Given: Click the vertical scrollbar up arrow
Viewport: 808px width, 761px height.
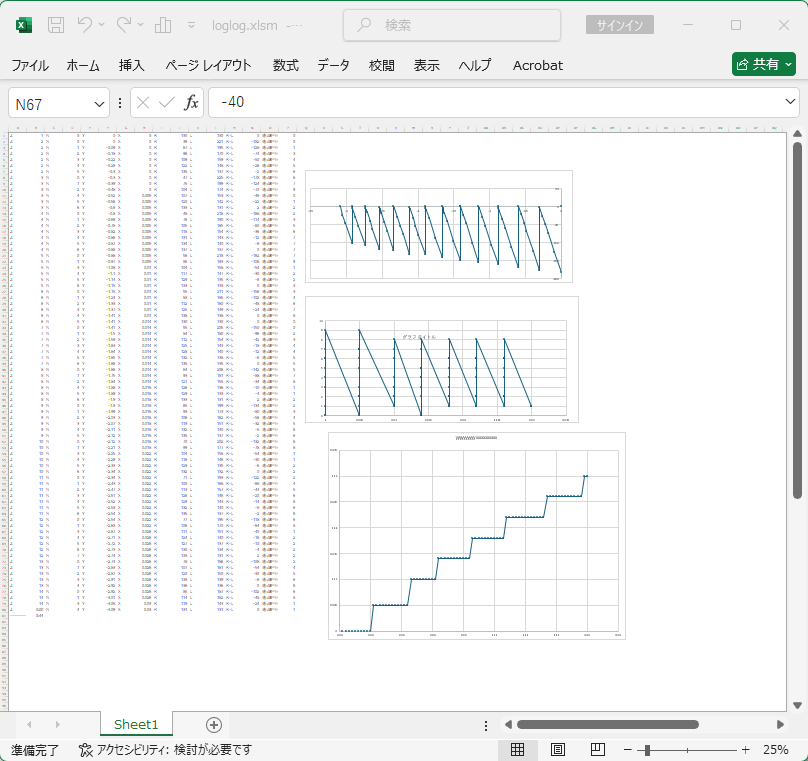Looking at the screenshot, I should coord(797,134).
